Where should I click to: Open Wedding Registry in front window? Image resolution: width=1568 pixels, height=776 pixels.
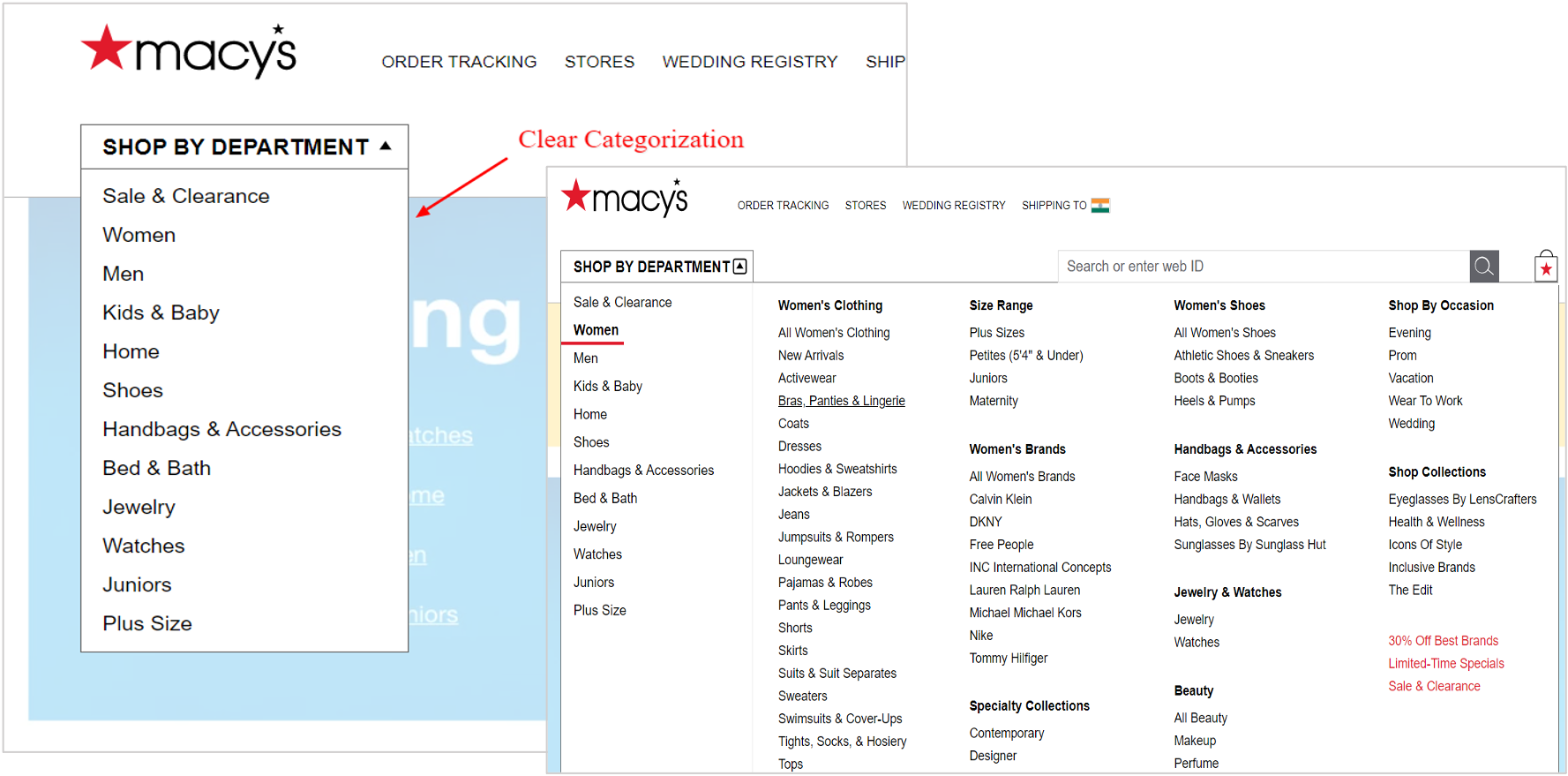pyautogui.click(x=954, y=206)
